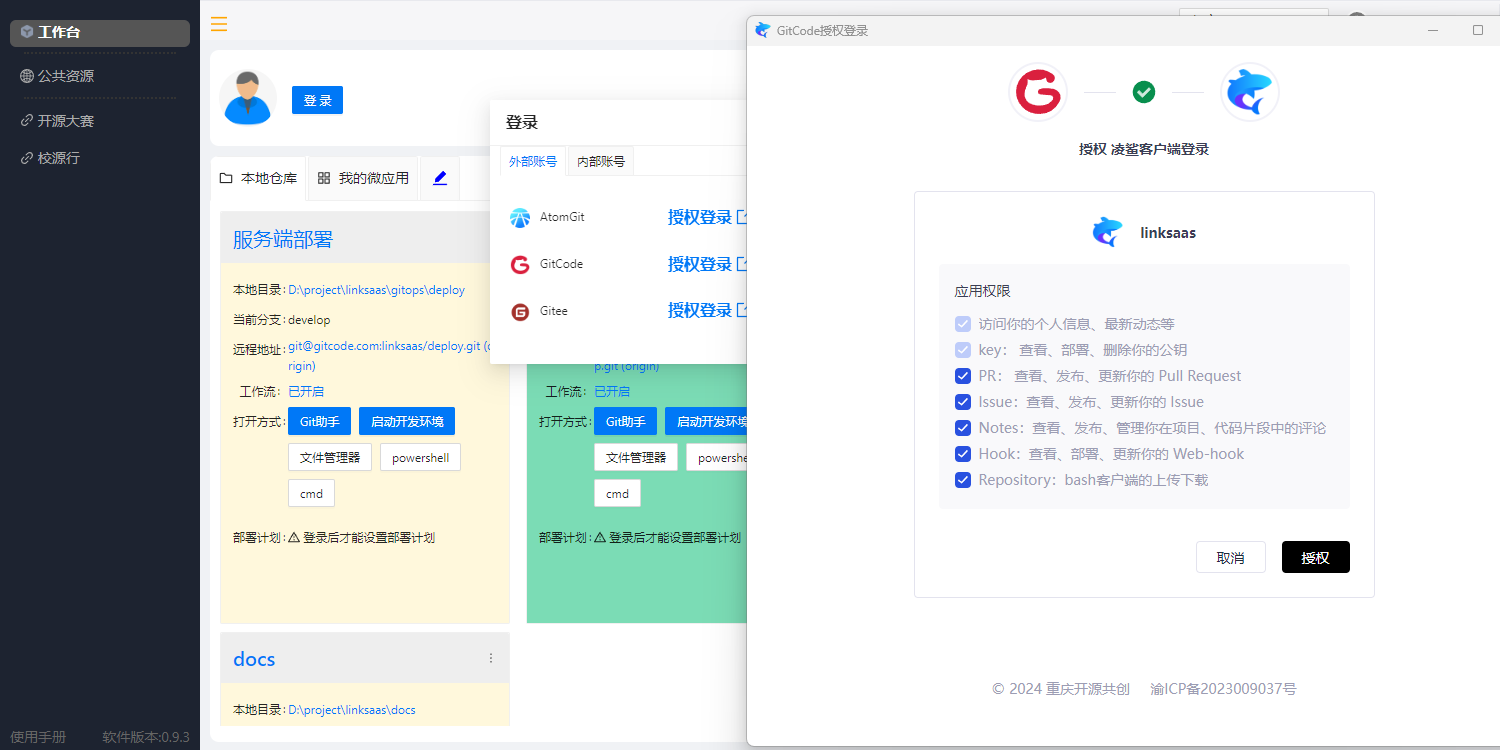The width and height of the screenshot is (1500, 750).
Task: Uncheck the PR Pull Request permission
Action: click(963, 376)
